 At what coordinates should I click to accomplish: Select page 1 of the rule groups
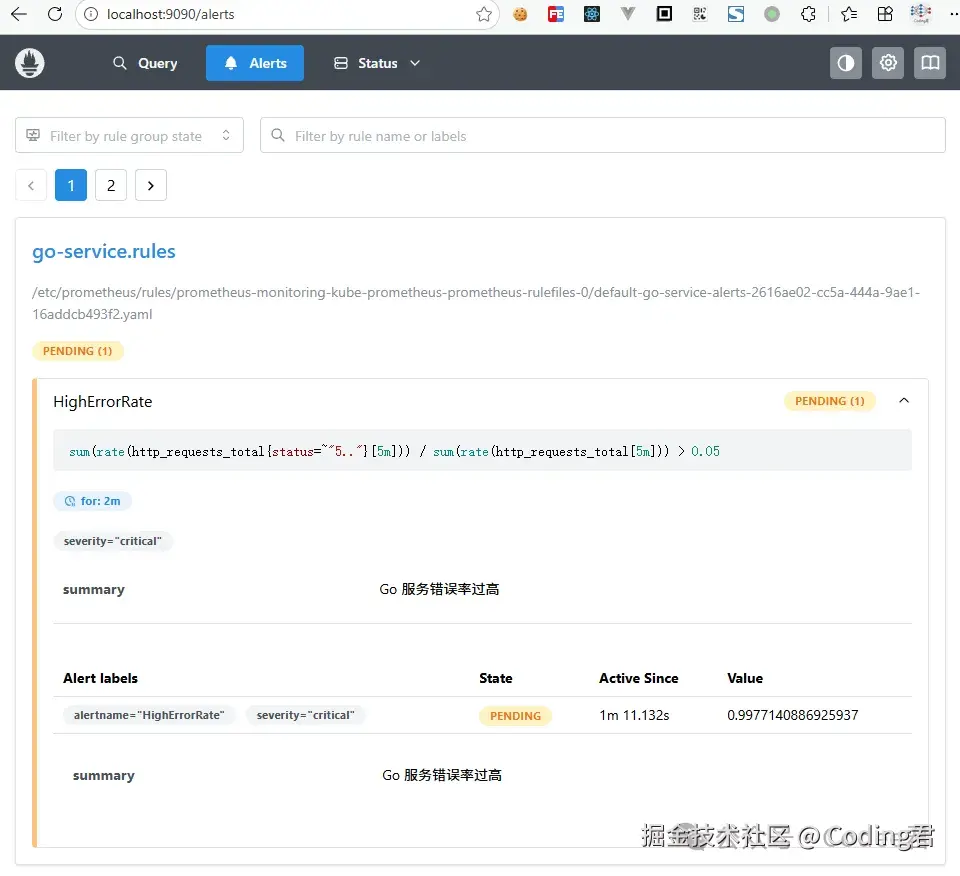coord(71,185)
